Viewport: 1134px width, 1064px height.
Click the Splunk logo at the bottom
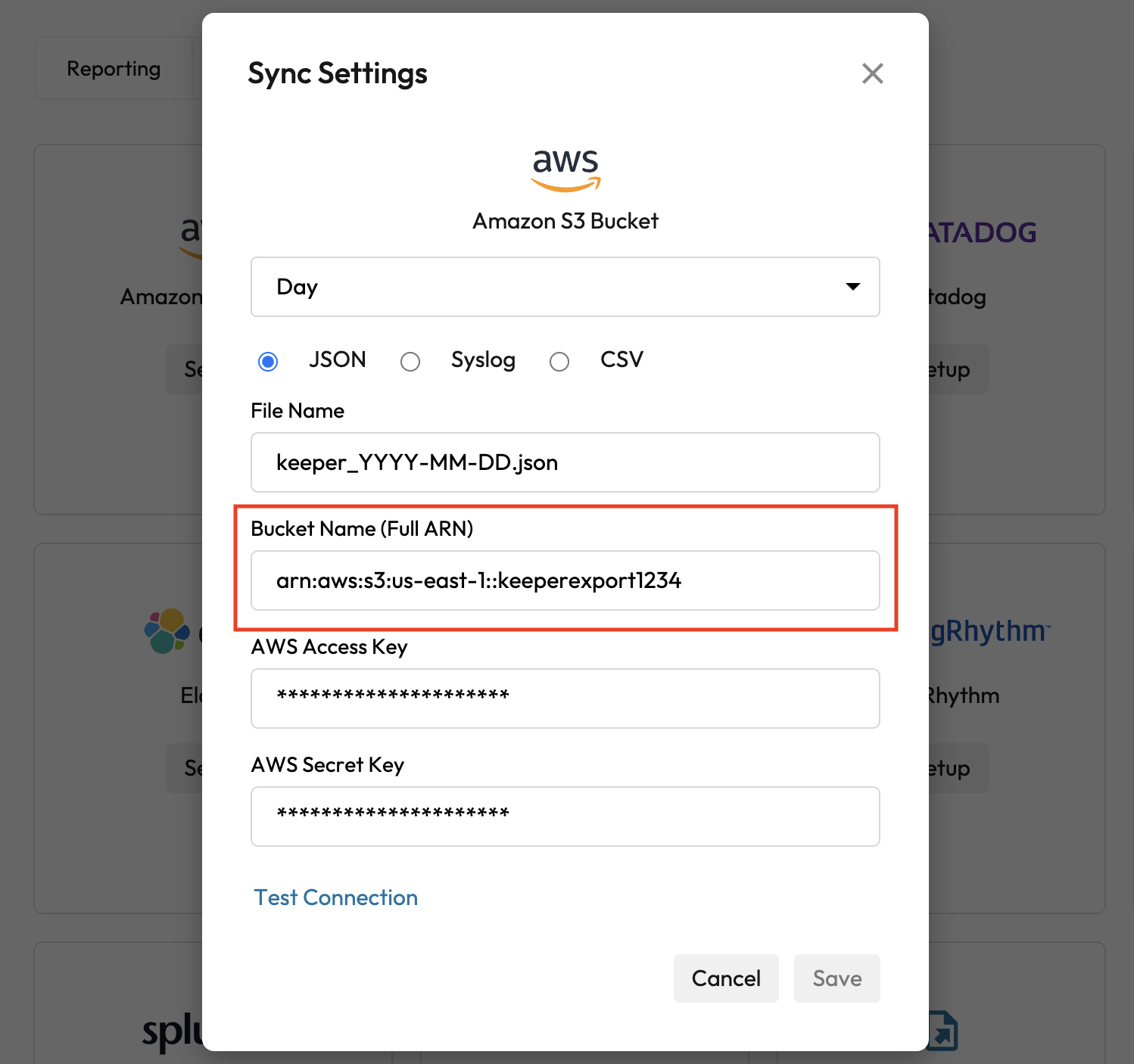[x=173, y=1031]
